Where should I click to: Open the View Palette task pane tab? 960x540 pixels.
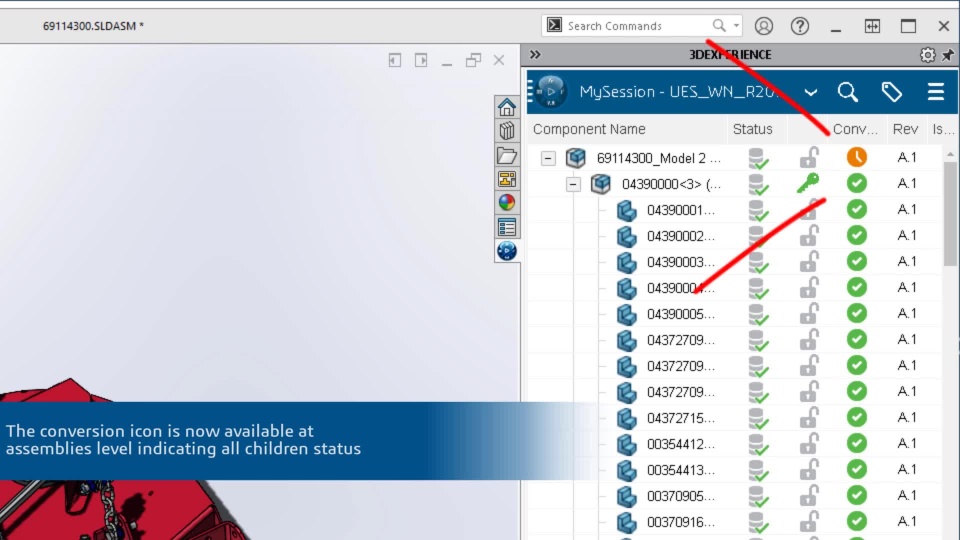(507, 179)
